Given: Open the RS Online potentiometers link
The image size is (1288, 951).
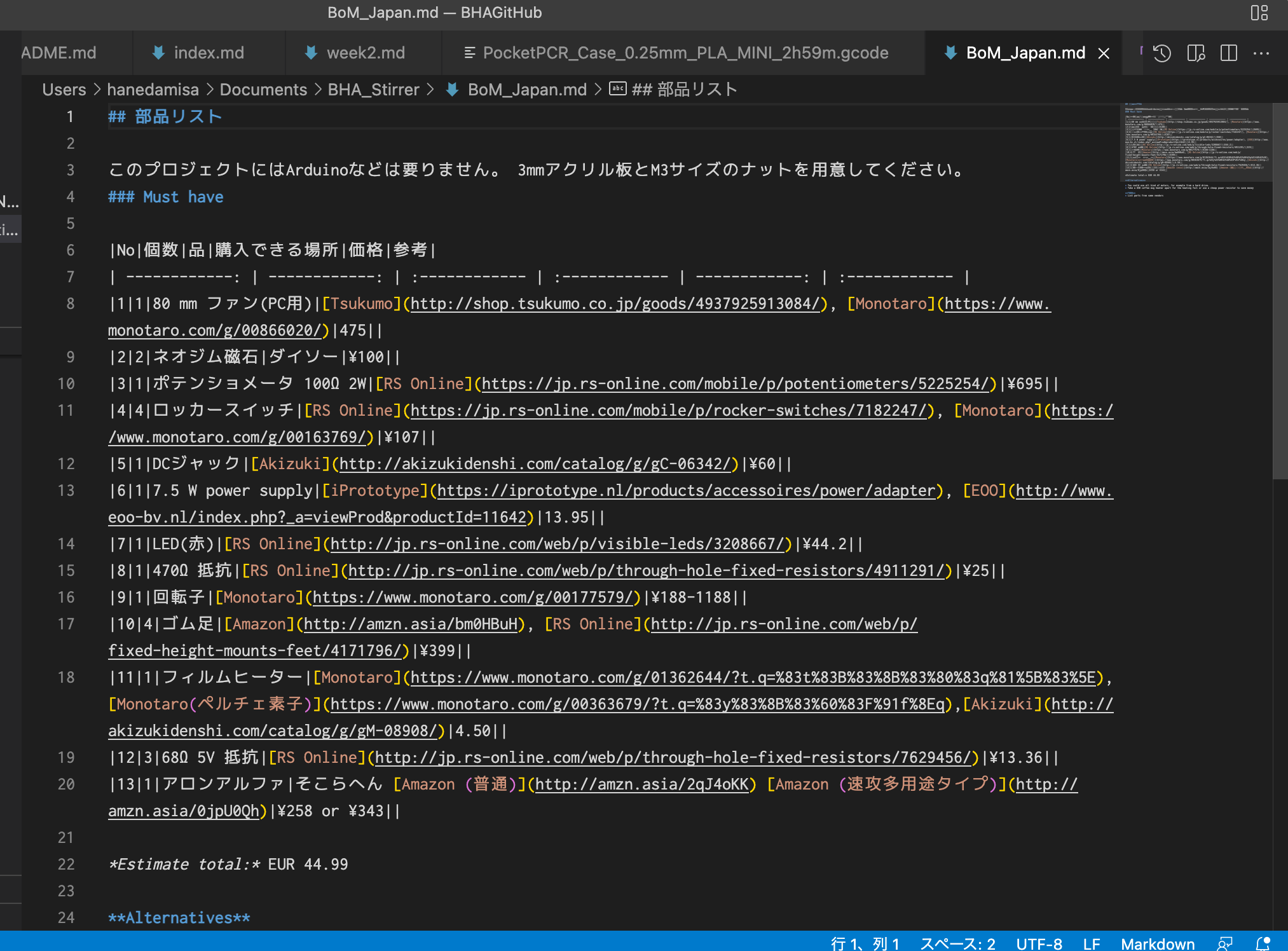Looking at the screenshot, I should [x=735, y=384].
